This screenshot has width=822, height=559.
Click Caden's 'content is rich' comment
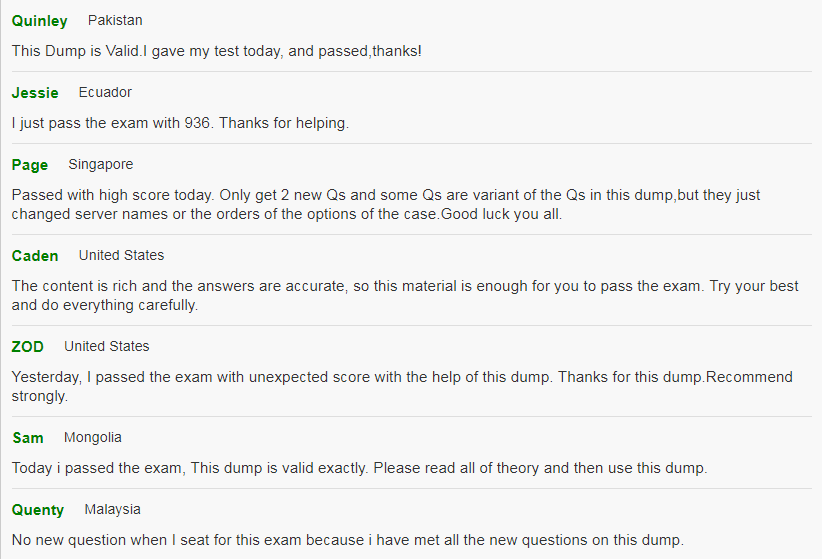(405, 295)
